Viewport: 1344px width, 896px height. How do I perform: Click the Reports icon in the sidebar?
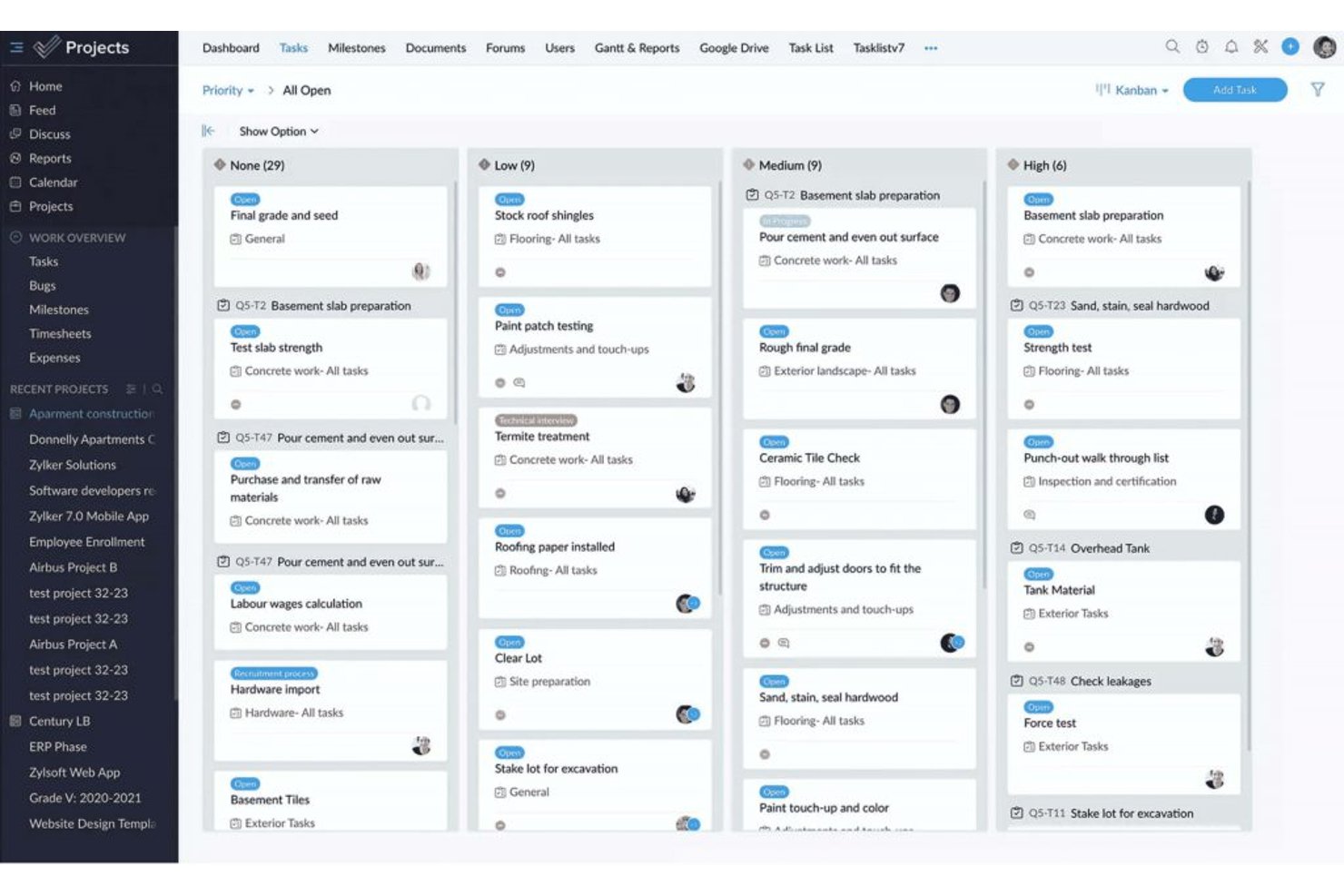click(x=15, y=158)
